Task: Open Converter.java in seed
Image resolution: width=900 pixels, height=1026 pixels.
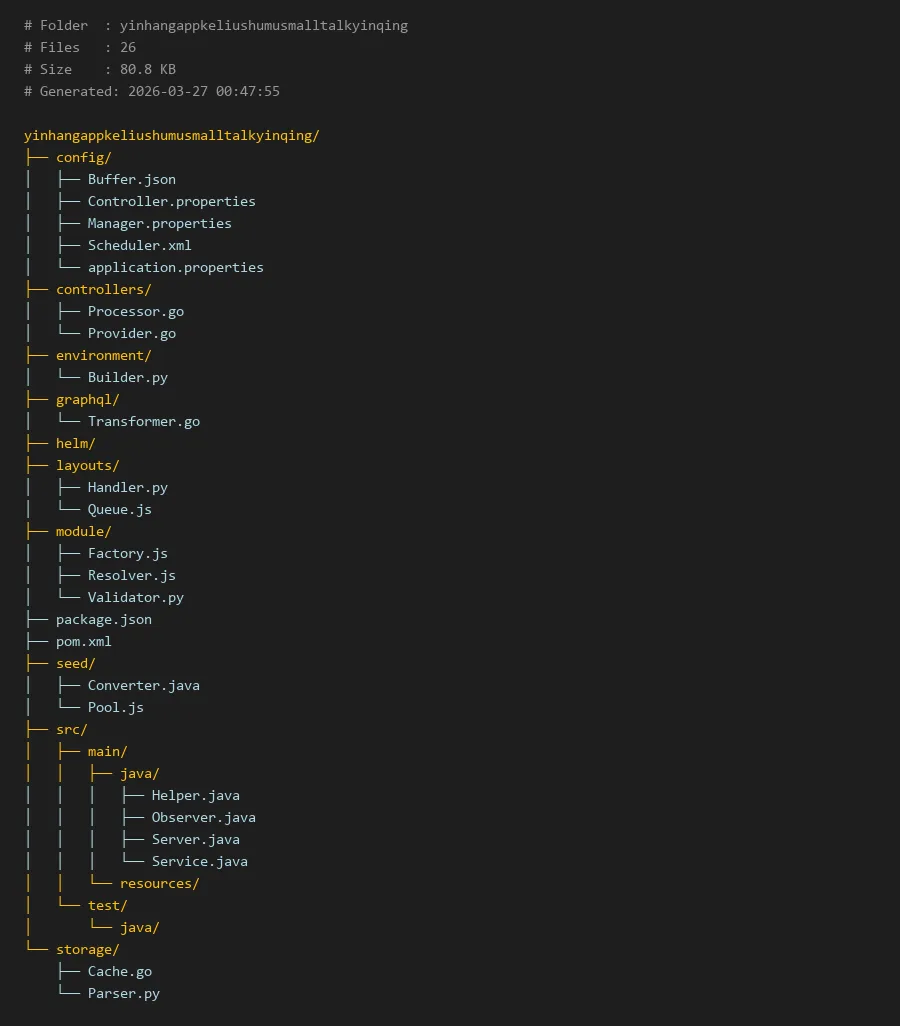Action: [x=143, y=685]
